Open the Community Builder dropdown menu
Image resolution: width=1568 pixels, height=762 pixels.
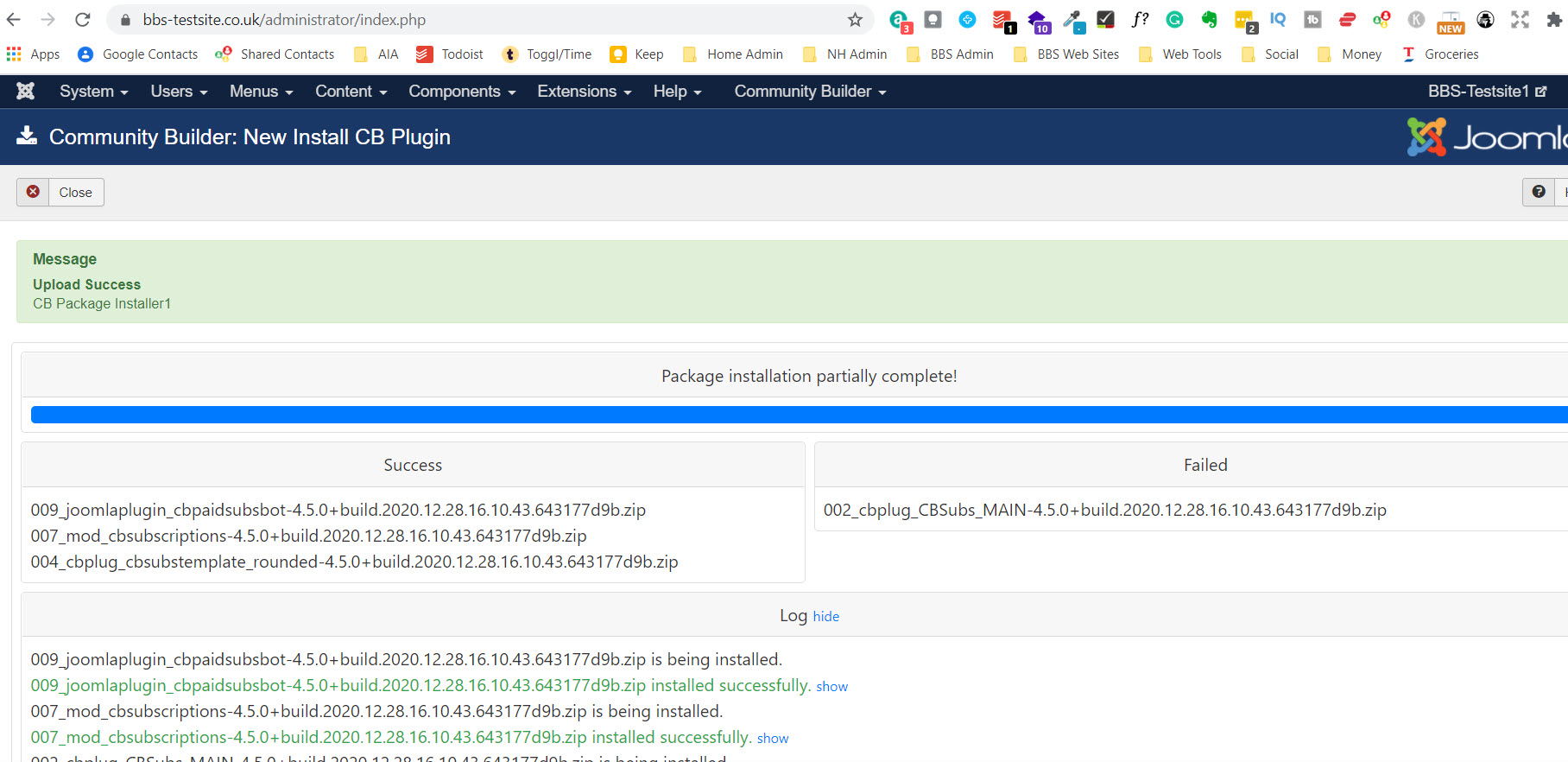pyautogui.click(x=810, y=91)
